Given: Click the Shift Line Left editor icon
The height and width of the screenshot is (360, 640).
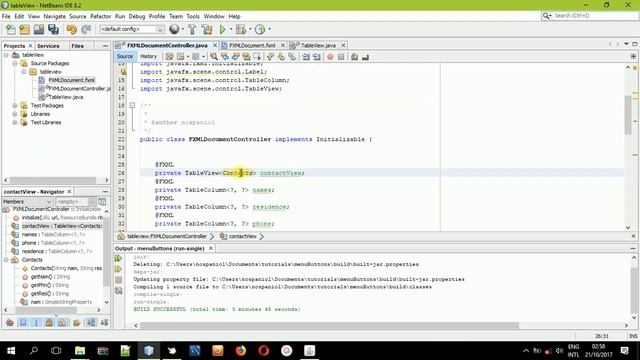Looking at the screenshot, I should coord(306,57).
